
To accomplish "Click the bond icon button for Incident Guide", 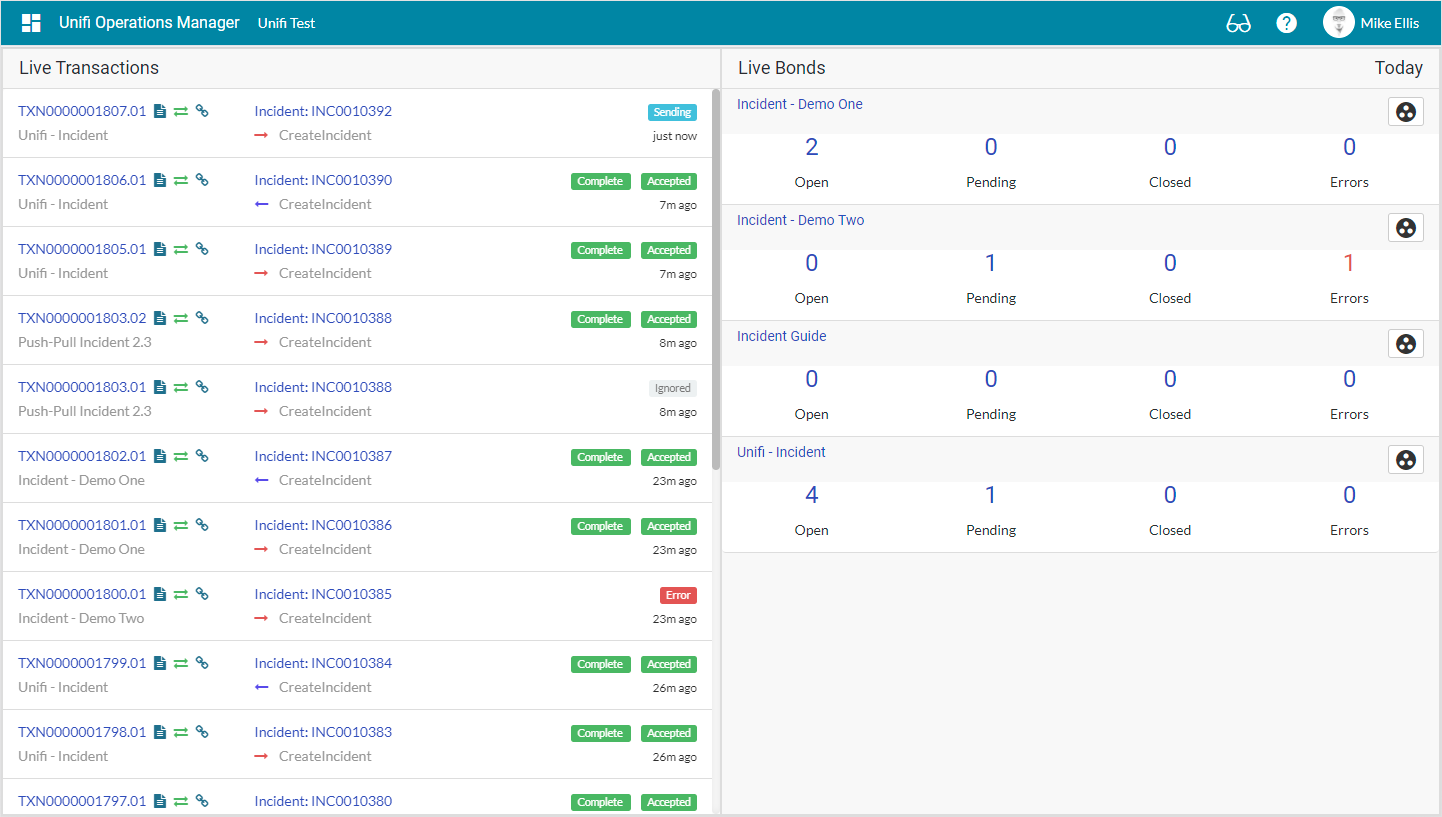I will pyautogui.click(x=1405, y=344).
